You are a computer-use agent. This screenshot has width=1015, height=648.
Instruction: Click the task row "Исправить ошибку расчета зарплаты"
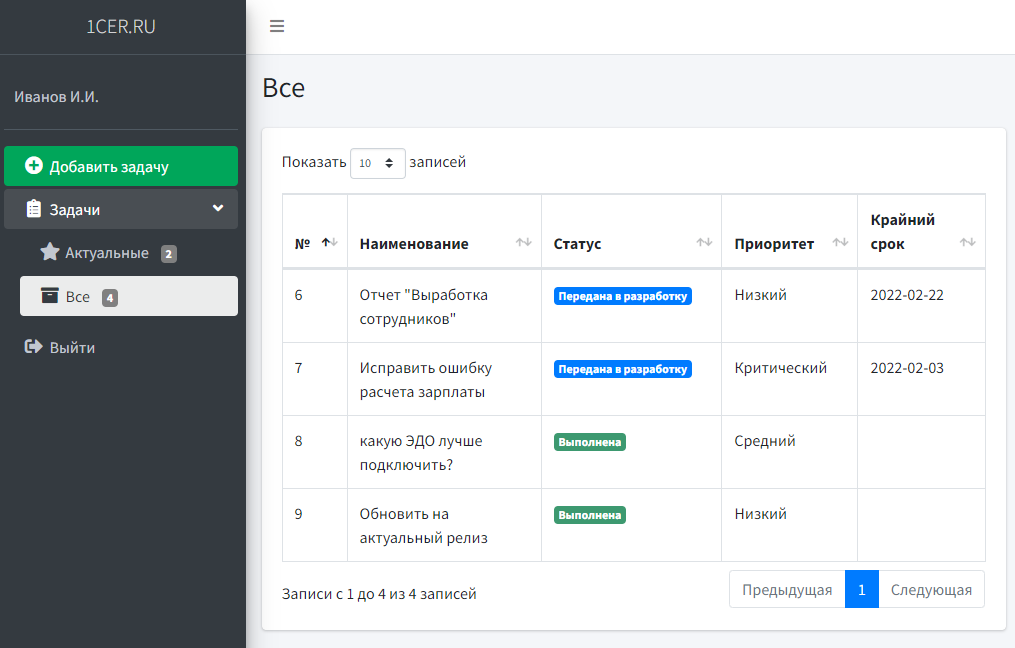[425, 379]
